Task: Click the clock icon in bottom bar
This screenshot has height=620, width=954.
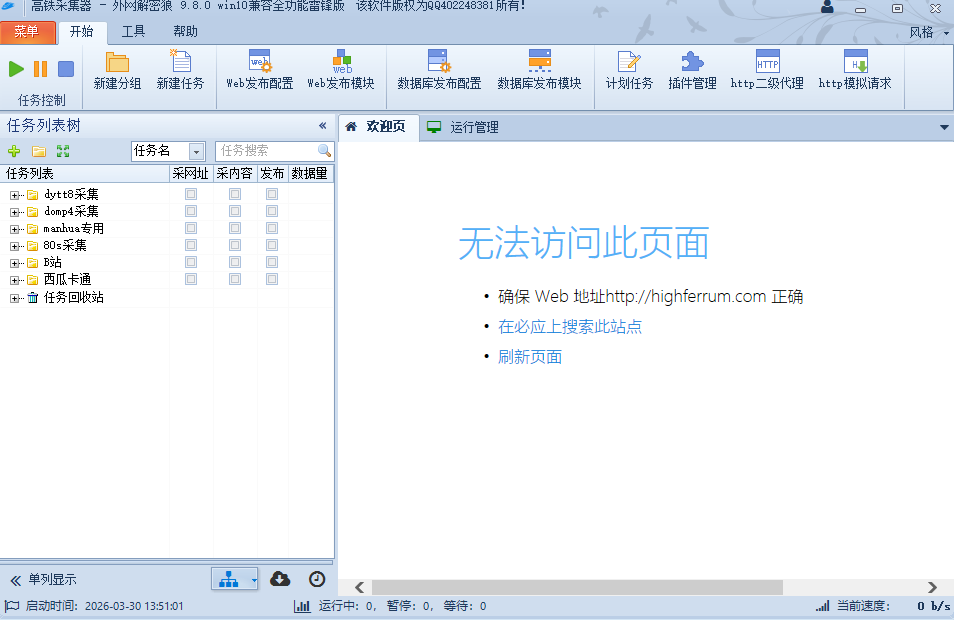Action: click(316, 579)
